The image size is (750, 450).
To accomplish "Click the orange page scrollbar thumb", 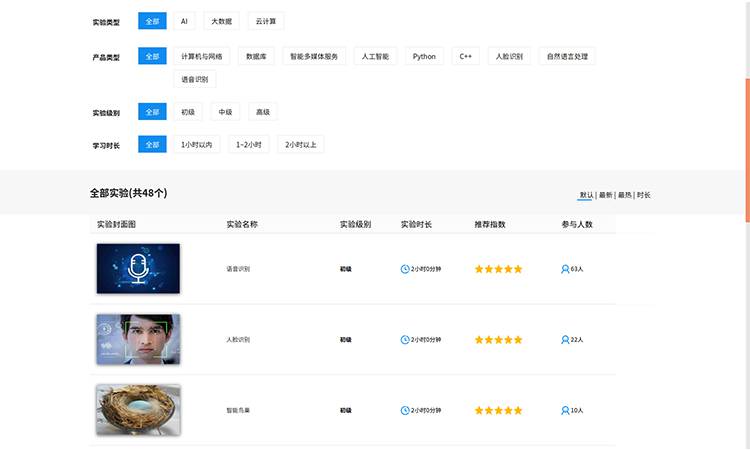I will tap(748, 150).
